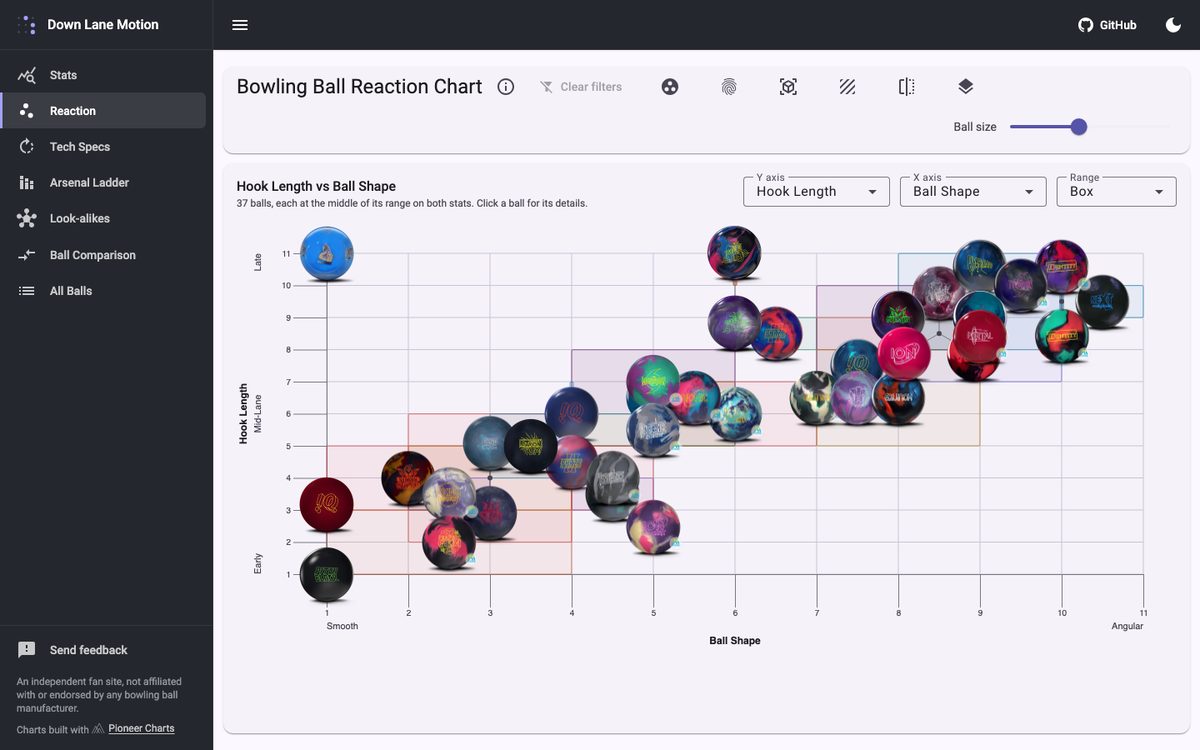Open the X axis Ball Shape dropdown
This screenshot has width=1200, height=750.
pos(973,192)
